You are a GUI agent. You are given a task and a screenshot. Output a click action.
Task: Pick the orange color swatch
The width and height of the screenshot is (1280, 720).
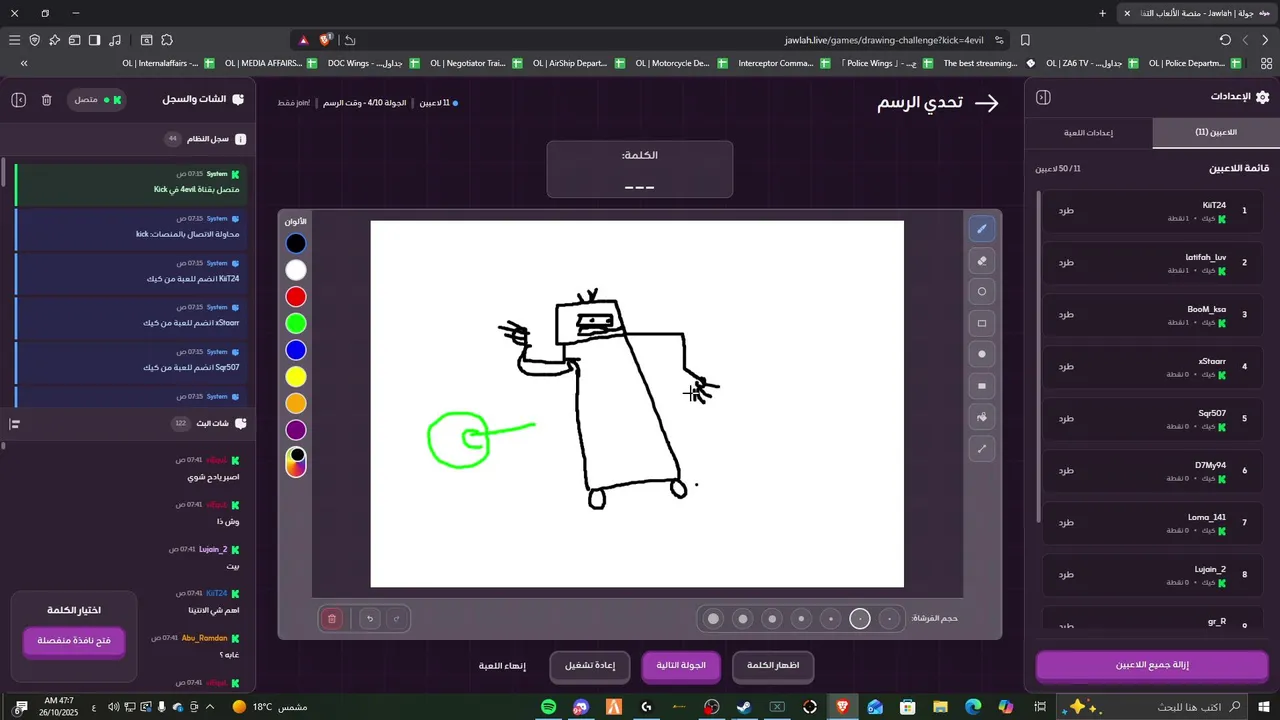point(296,403)
